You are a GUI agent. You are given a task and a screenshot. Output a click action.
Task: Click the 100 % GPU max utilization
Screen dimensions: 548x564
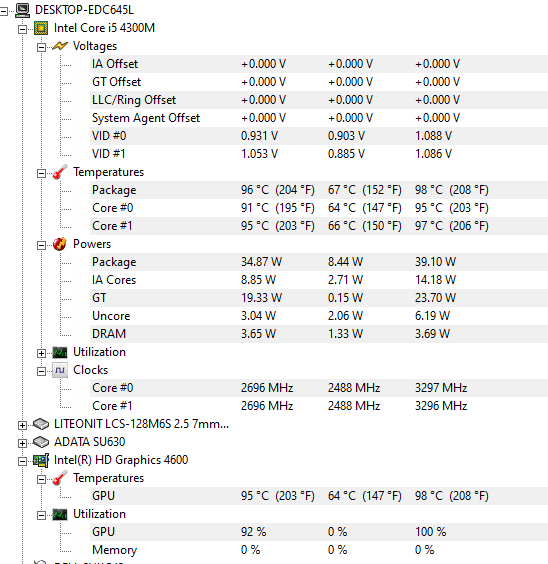(x=430, y=532)
